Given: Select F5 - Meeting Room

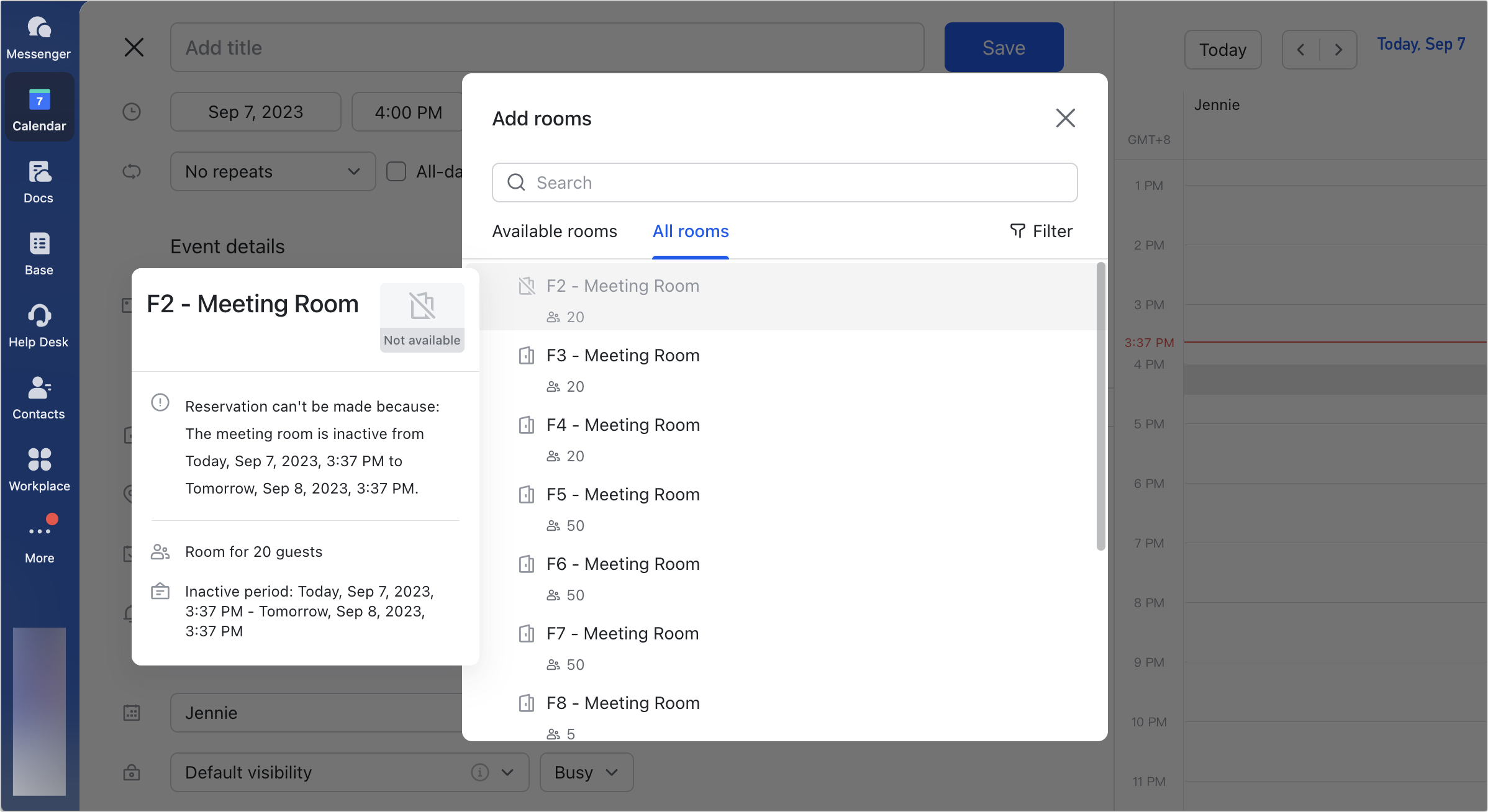Looking at the screenshot, I should [623, 495].
